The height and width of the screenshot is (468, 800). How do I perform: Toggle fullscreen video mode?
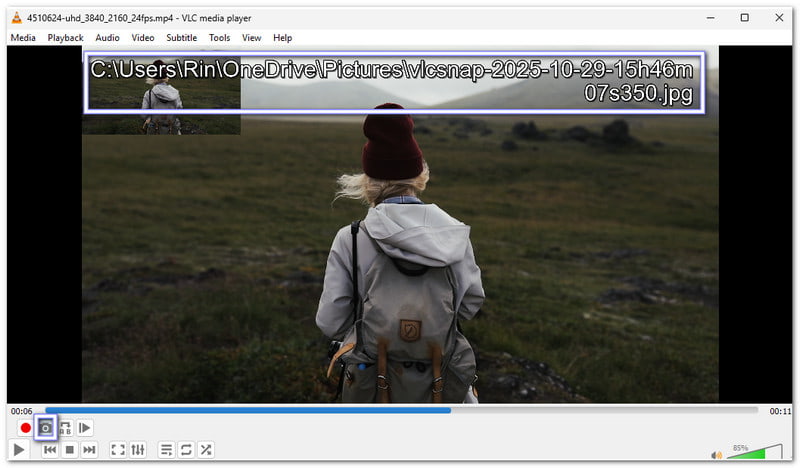118,450
